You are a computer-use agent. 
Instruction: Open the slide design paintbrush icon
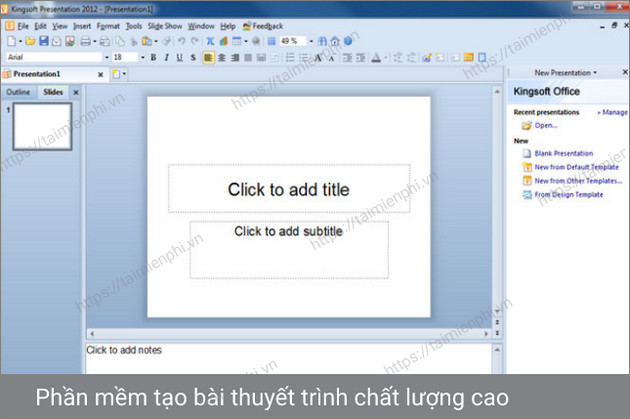click(427, 57)
